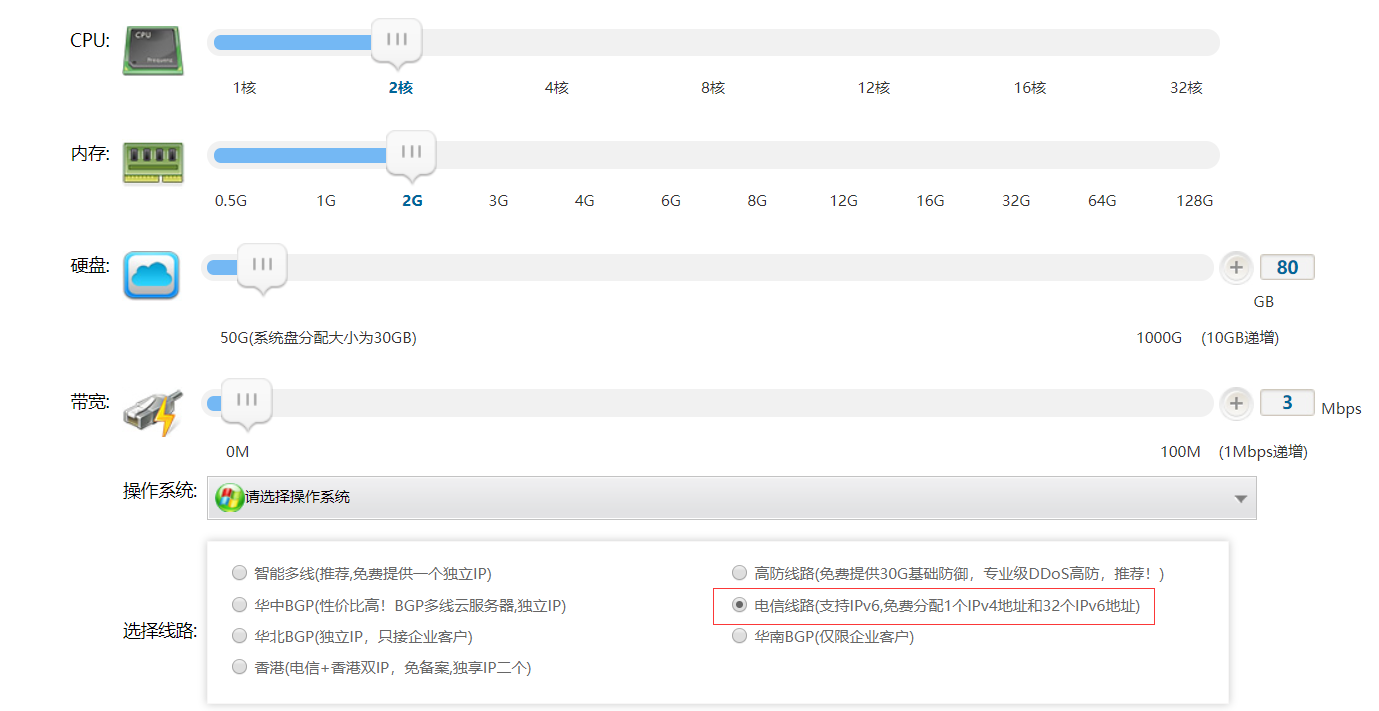Click the 4核 label on CPU scale

(x=557, y=87)
